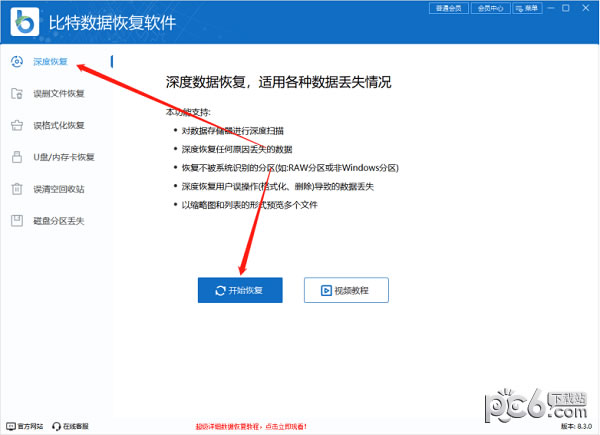Contact 在线客服 online support
The image size is (600, 435).
point(70,426)
